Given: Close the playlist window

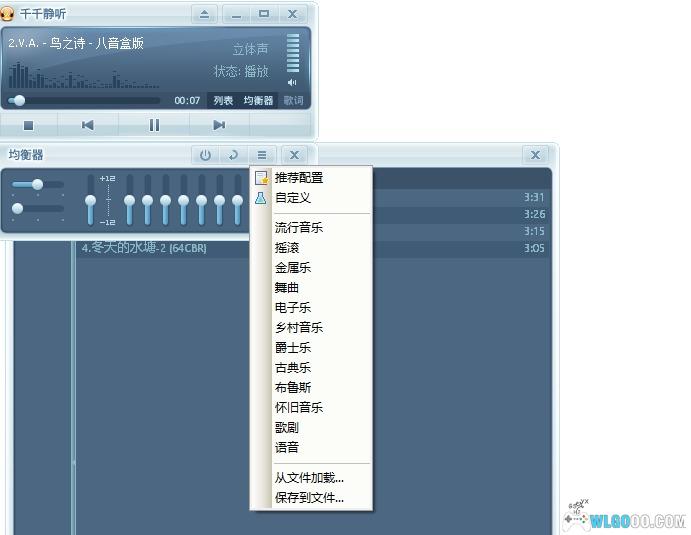Looking at the screenshot, I should pyautogui.click(x=535, y=155).
